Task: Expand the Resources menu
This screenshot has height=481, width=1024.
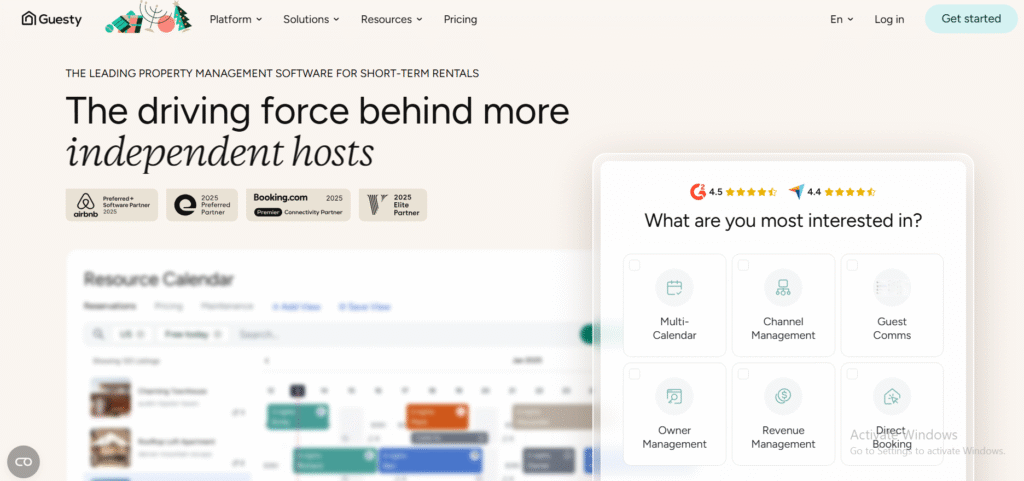Action: tap(391, 19)
